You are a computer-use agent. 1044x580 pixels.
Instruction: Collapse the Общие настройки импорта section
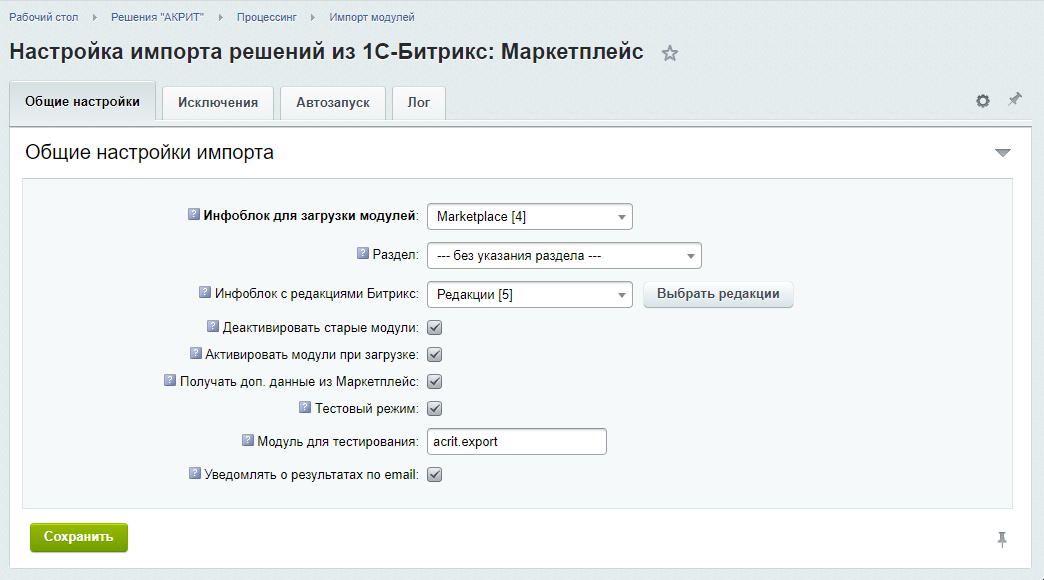[1003, 153]
